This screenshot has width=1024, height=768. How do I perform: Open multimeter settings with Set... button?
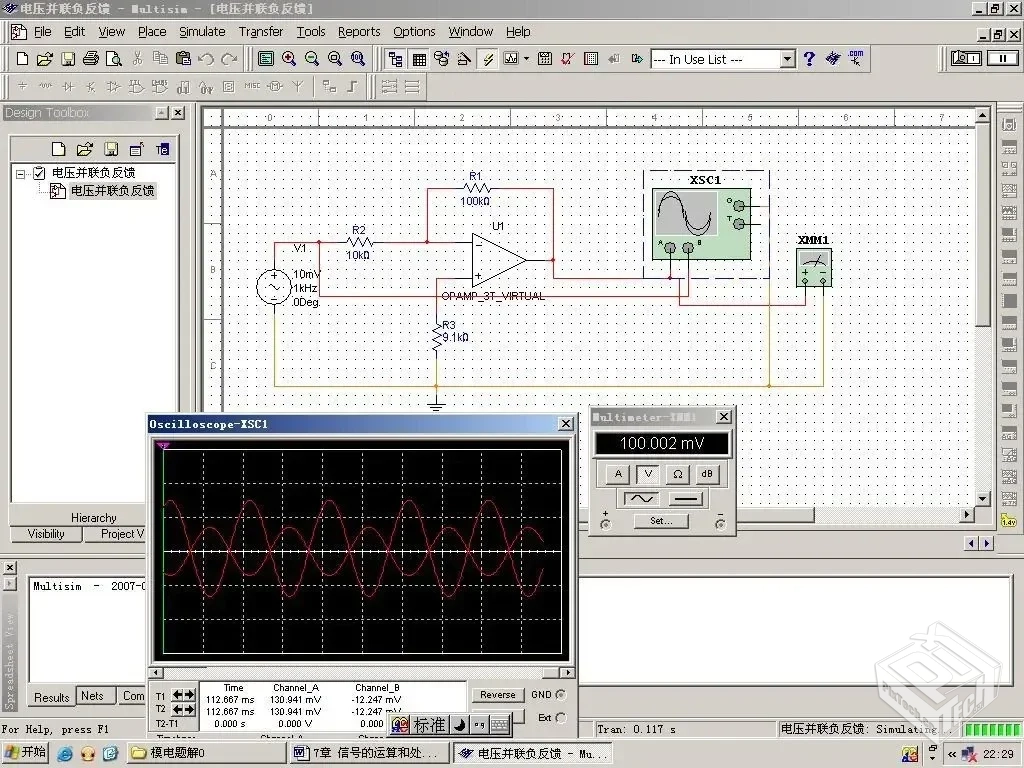pos(661,521)
